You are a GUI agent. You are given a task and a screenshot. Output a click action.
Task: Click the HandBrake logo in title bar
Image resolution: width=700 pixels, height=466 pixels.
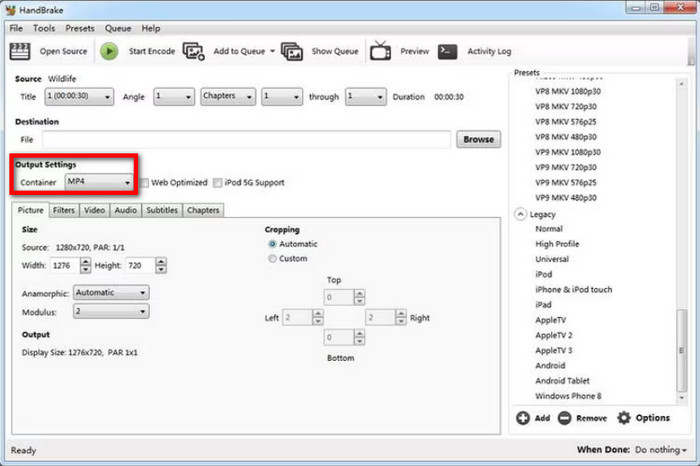tap(11, 10)
